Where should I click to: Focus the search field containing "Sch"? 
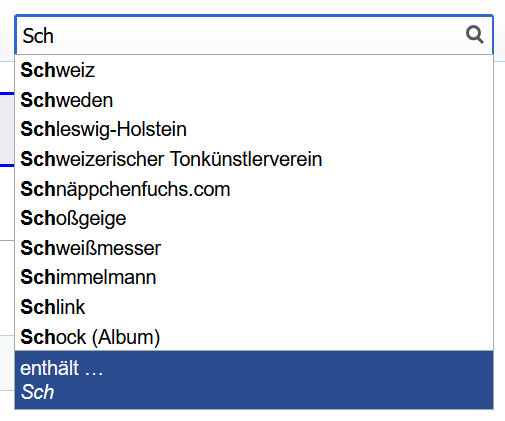point(254,35)
